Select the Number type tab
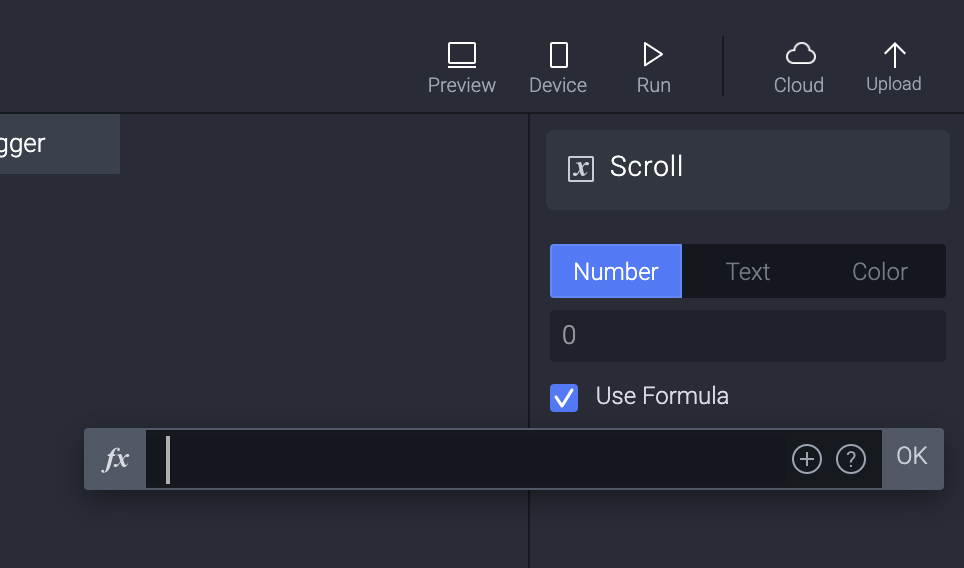964x568 pixels. tap(616, 271)
